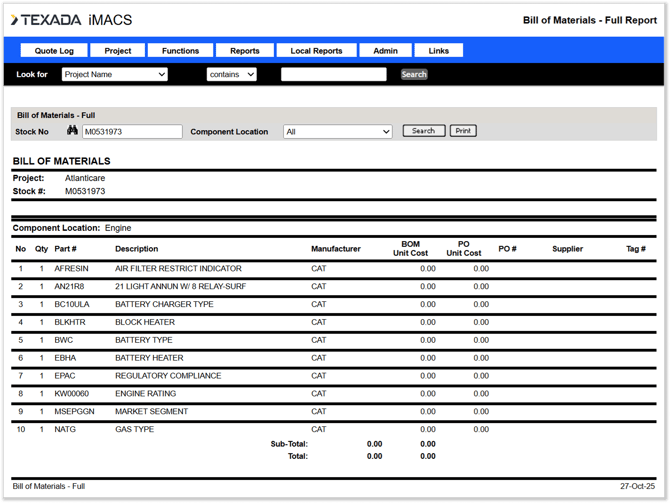
Task: Click the BATTERY CHARGER TYPE description
Action: (164, 305)
